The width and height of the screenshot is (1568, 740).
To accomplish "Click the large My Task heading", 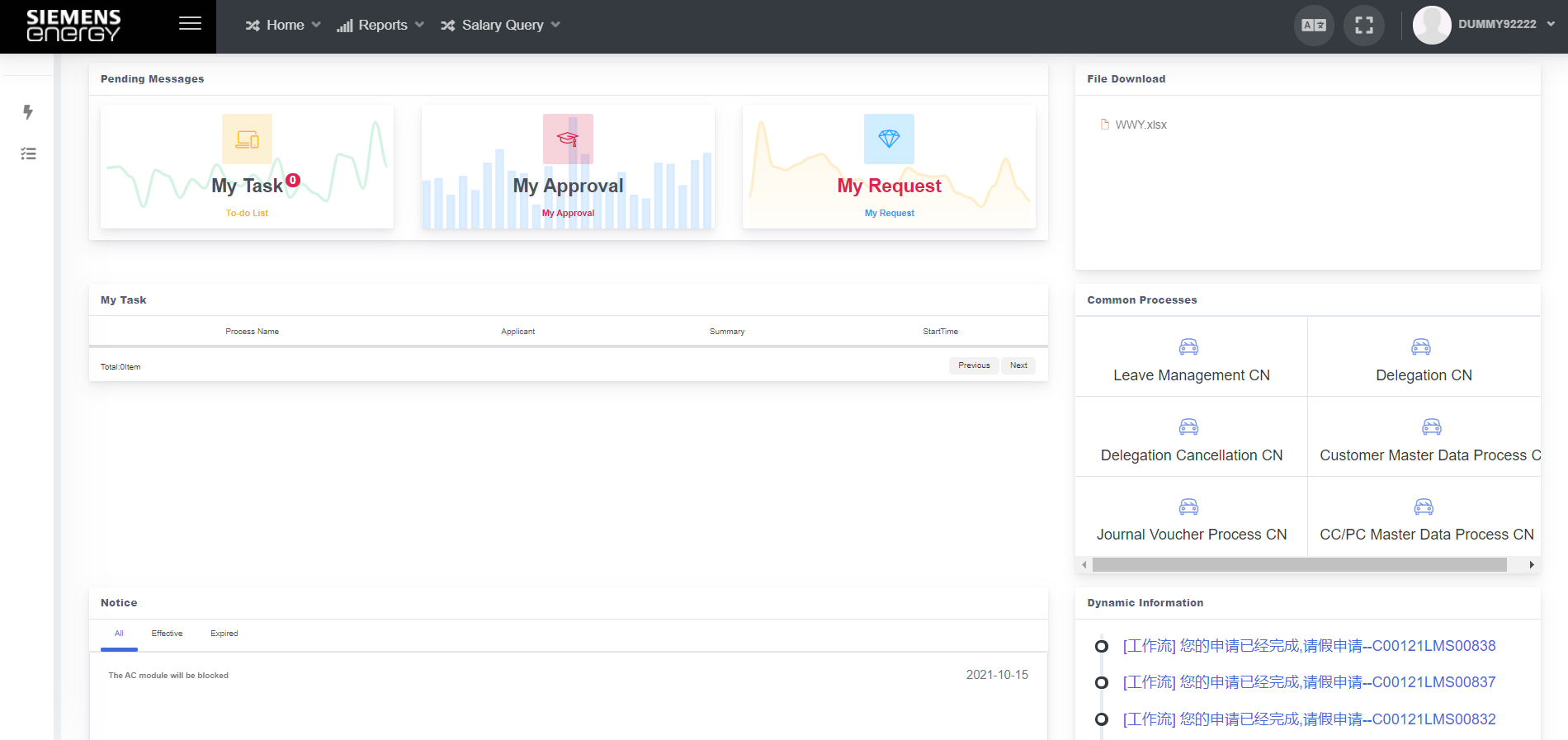I will pos(247,186).
